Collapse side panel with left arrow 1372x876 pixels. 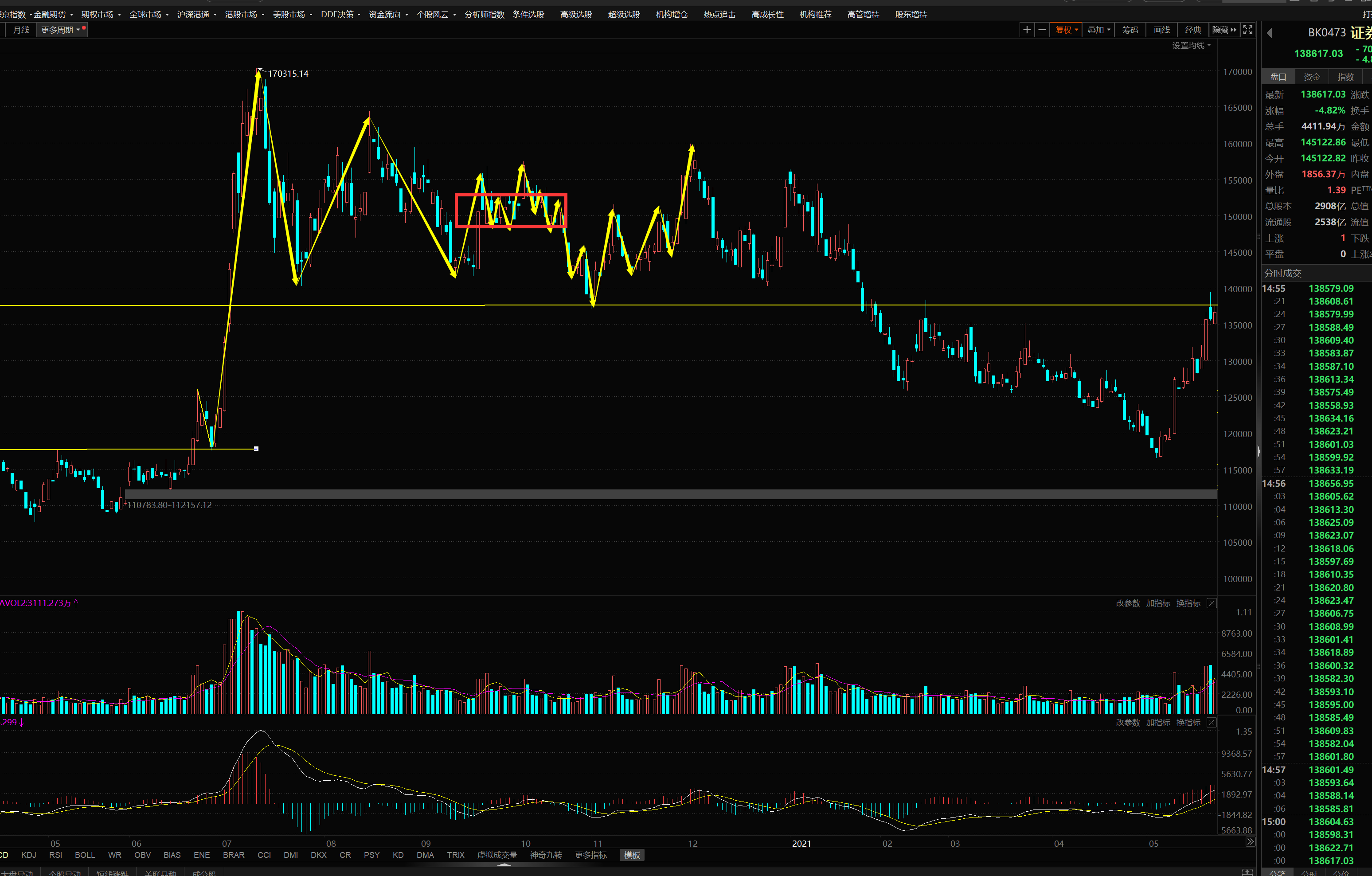[1269, 33]
